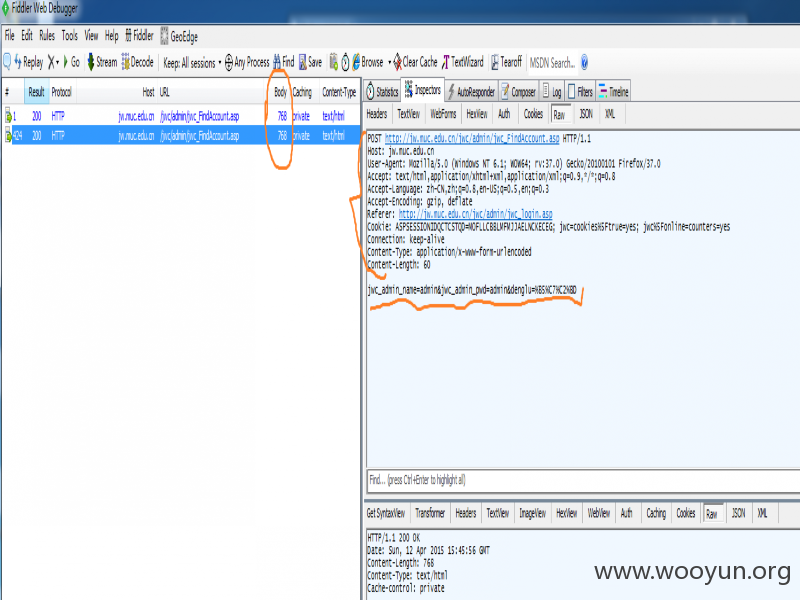
Task: Click the Find highlight search field
Action: tap(583, 480)
